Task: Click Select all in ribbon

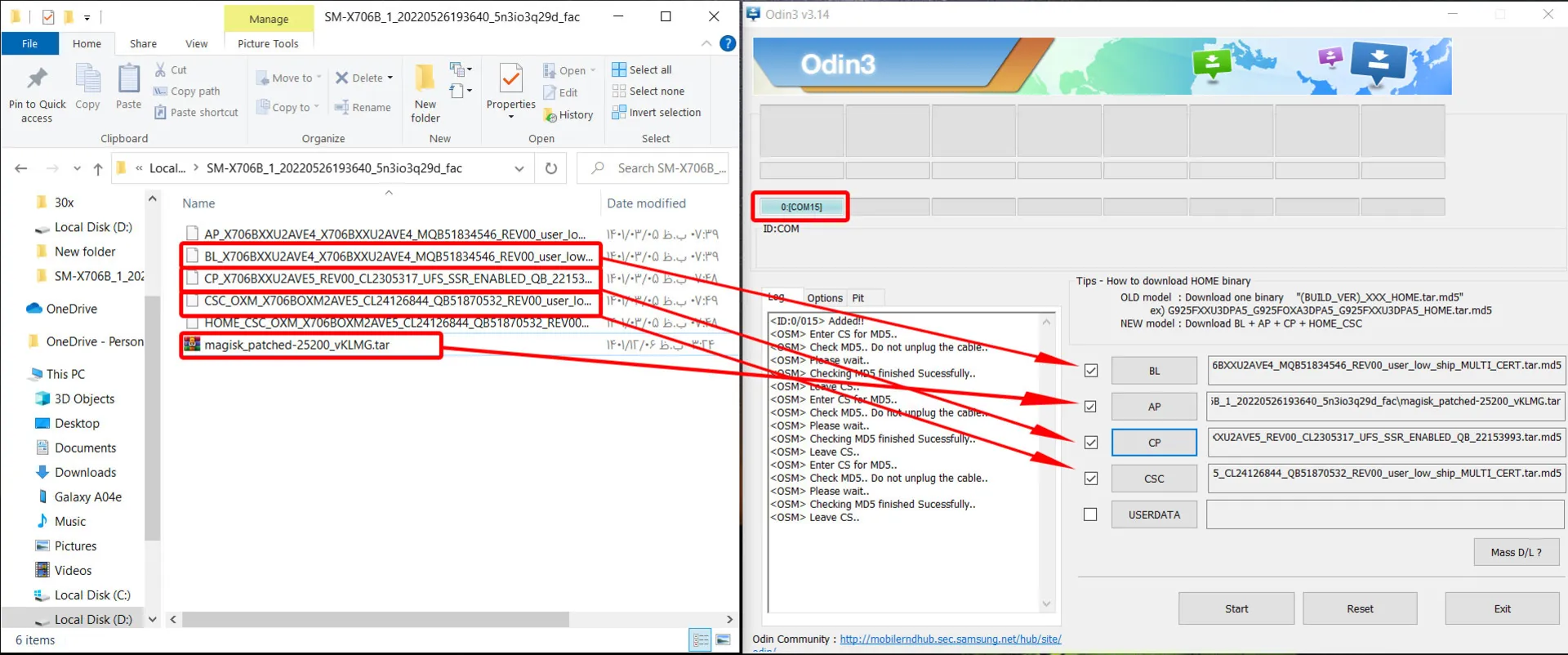Action: pos(642,69)
